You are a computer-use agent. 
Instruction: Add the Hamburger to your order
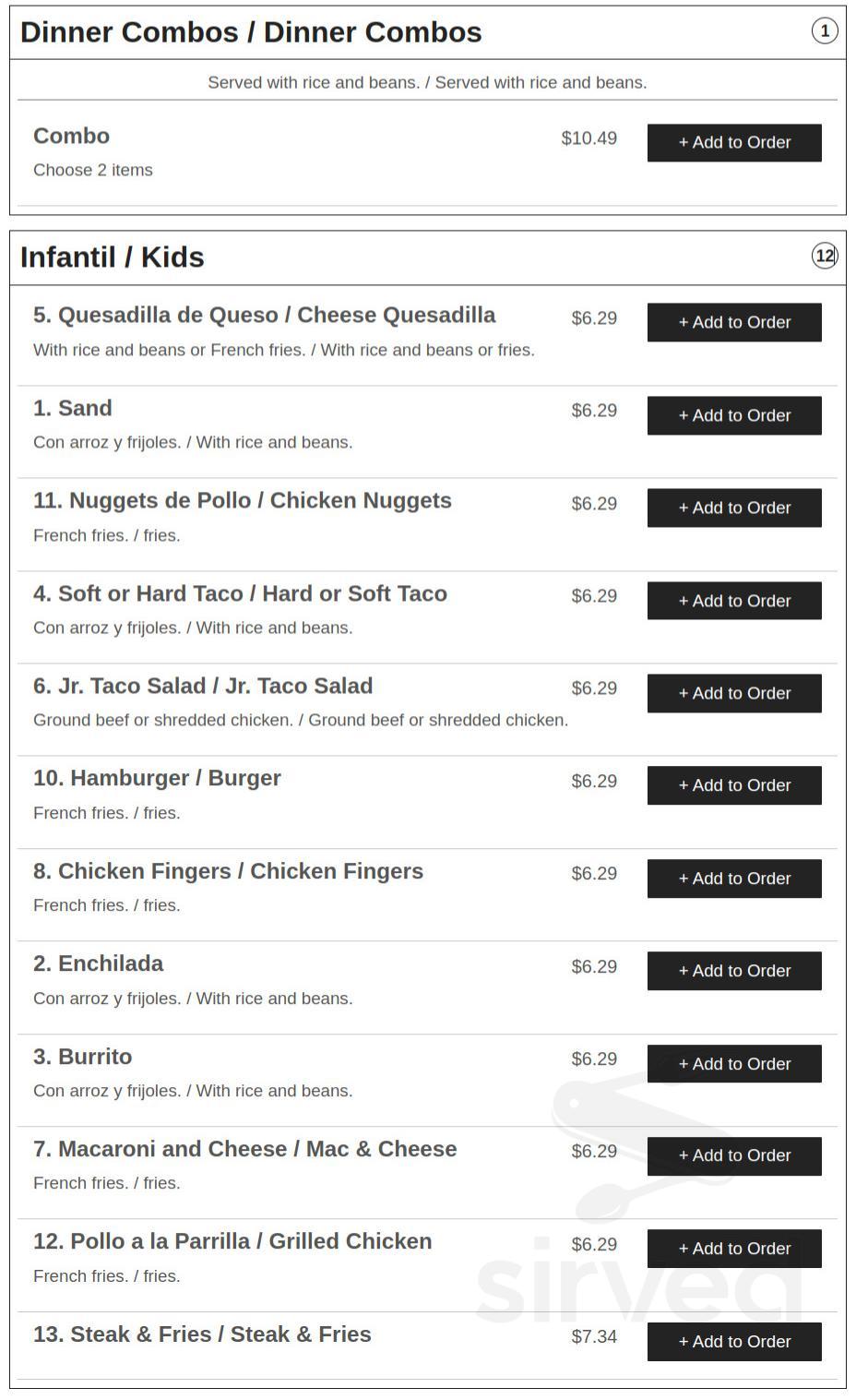tap(733, 784)
